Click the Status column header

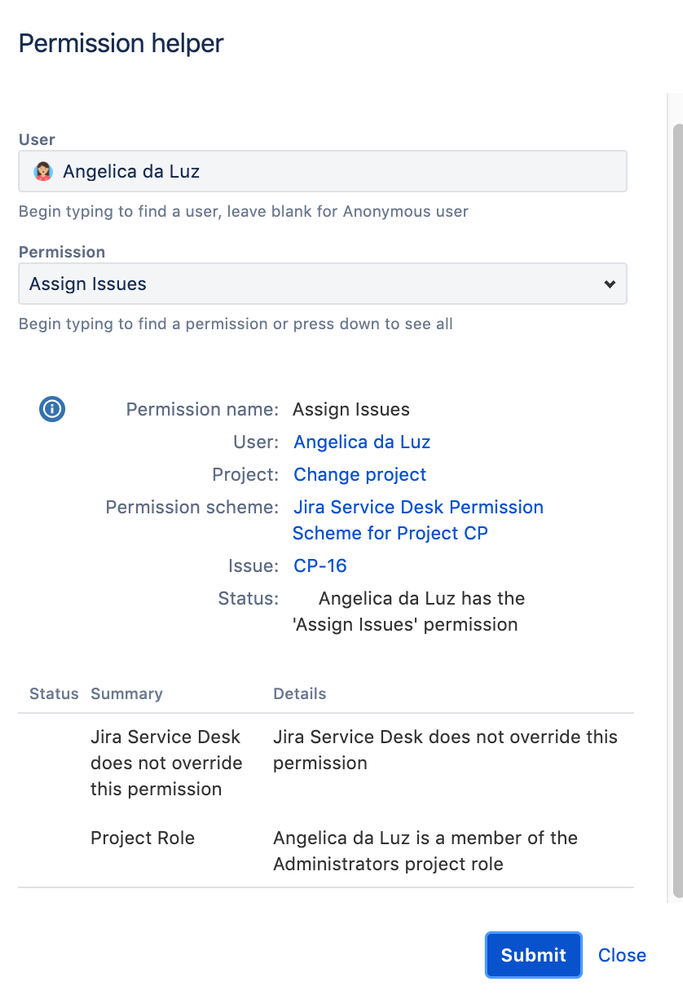coord(52,693)
